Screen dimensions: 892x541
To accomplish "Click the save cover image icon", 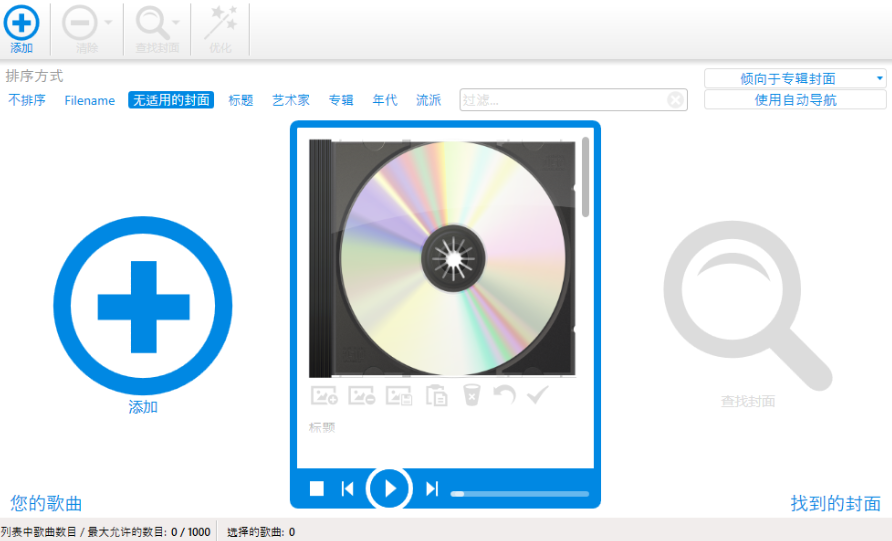I will click(399, 395).
